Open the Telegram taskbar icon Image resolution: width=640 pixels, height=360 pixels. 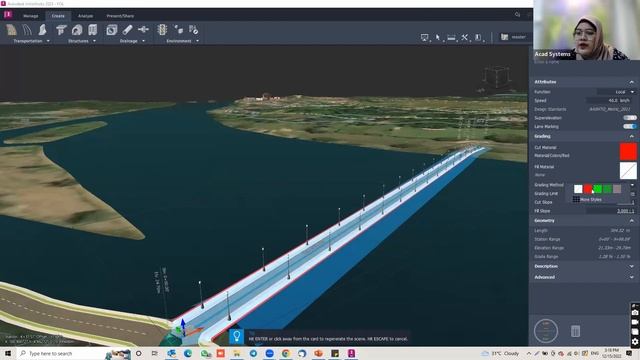click(x=253, y=353)
